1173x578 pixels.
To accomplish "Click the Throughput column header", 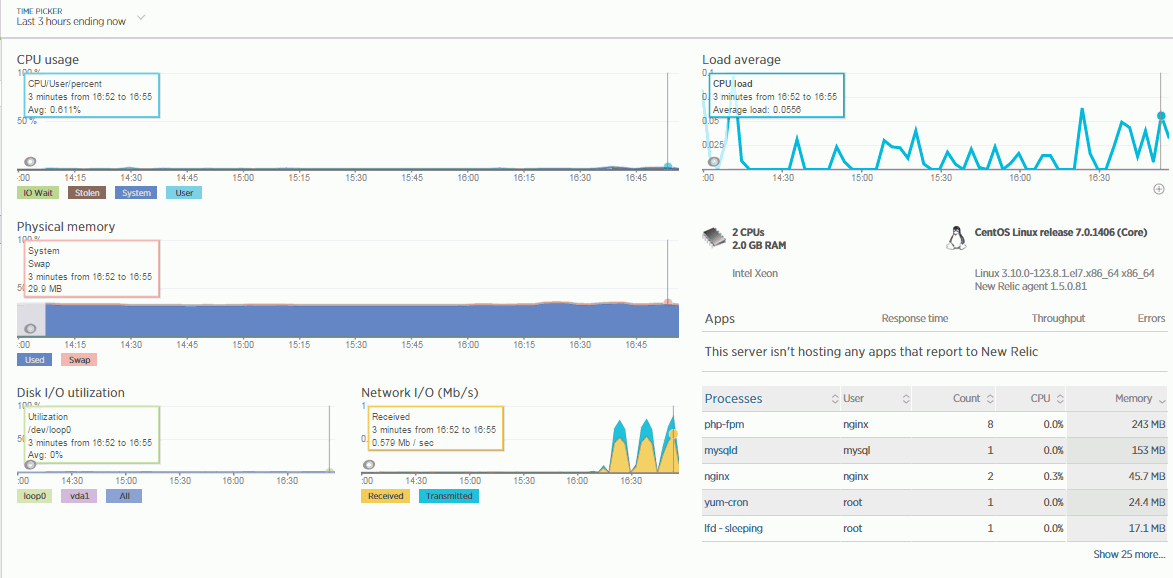I will coord(1058,319).
